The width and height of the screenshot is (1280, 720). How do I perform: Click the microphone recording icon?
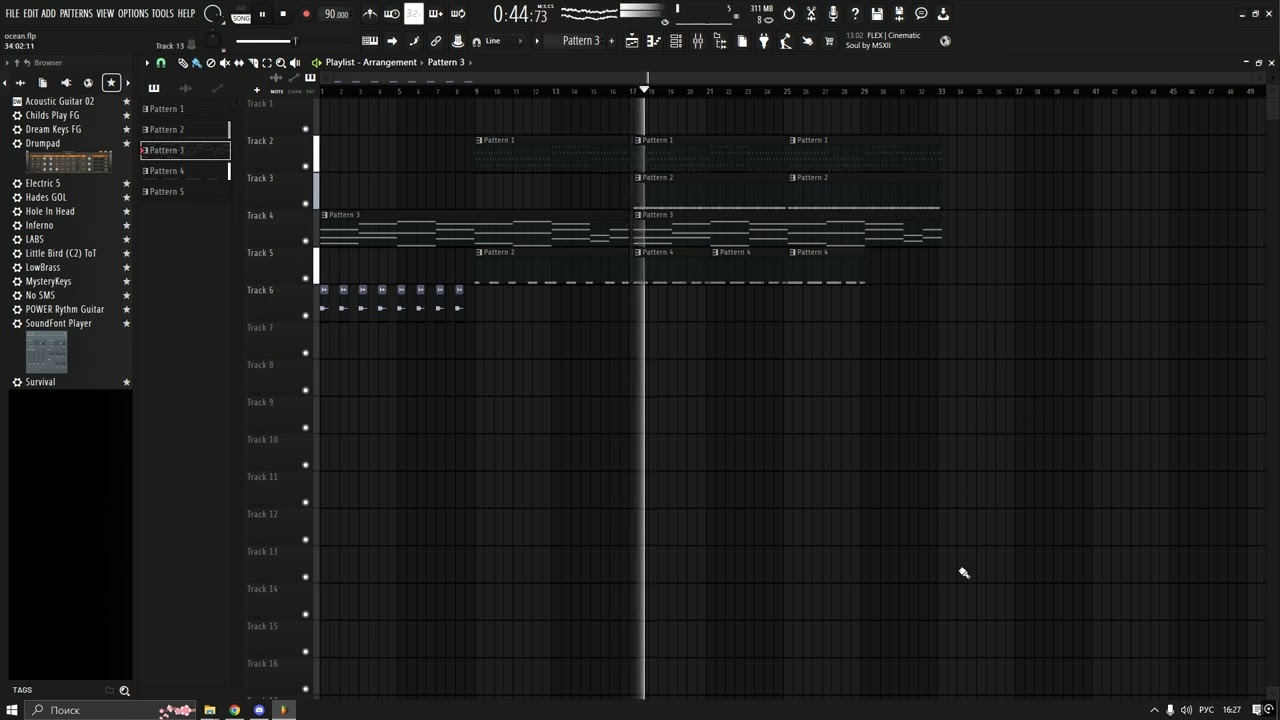click(x=833, y=14)
